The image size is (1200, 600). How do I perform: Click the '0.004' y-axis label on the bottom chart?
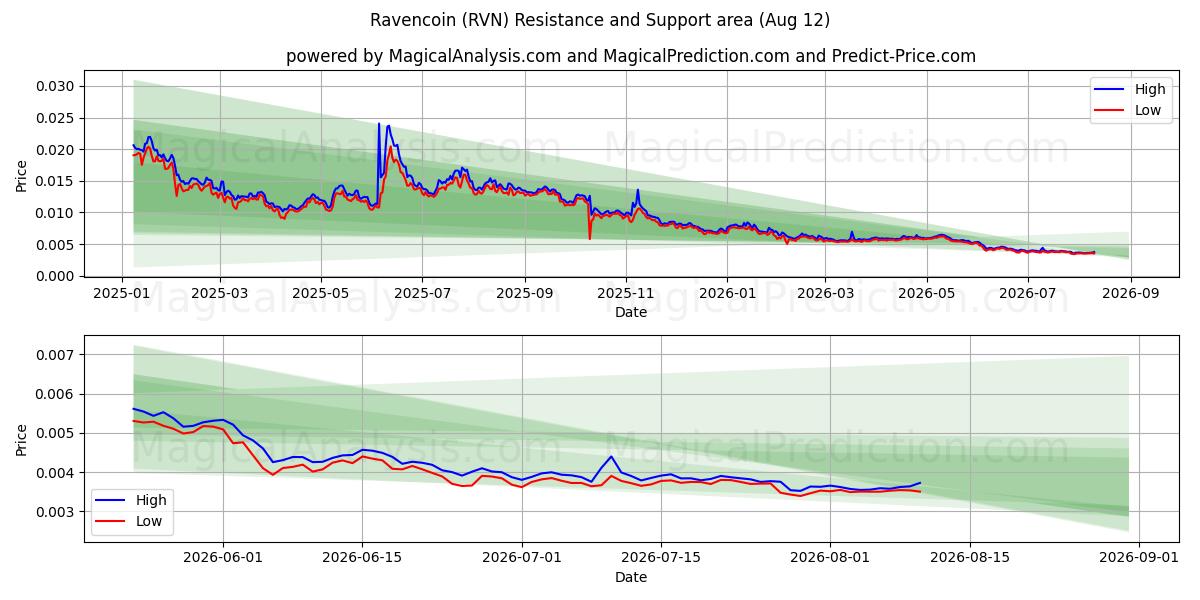(x=56, y=473)
